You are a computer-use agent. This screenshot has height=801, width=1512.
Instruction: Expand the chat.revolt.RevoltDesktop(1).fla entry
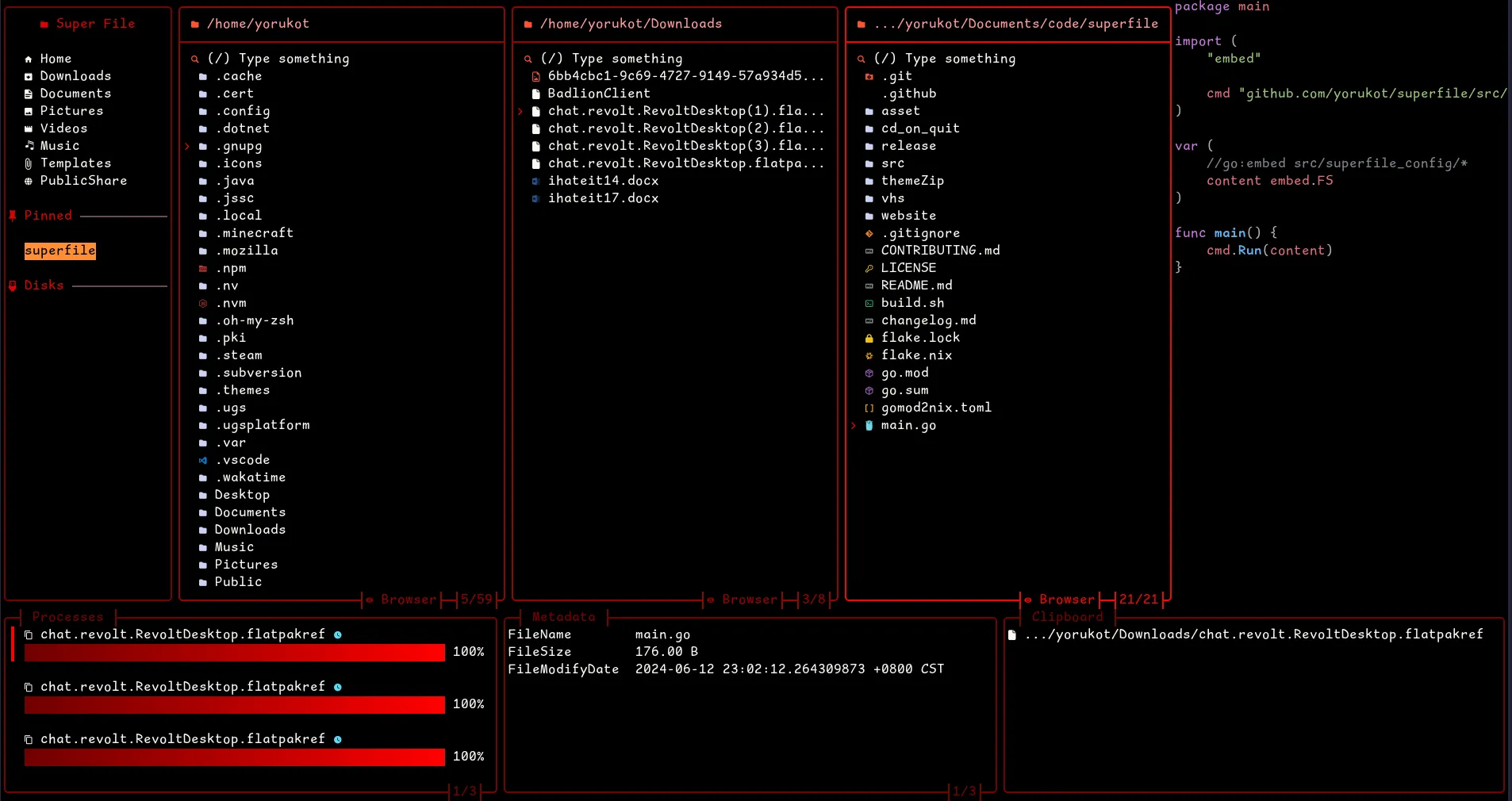point(522,111)
